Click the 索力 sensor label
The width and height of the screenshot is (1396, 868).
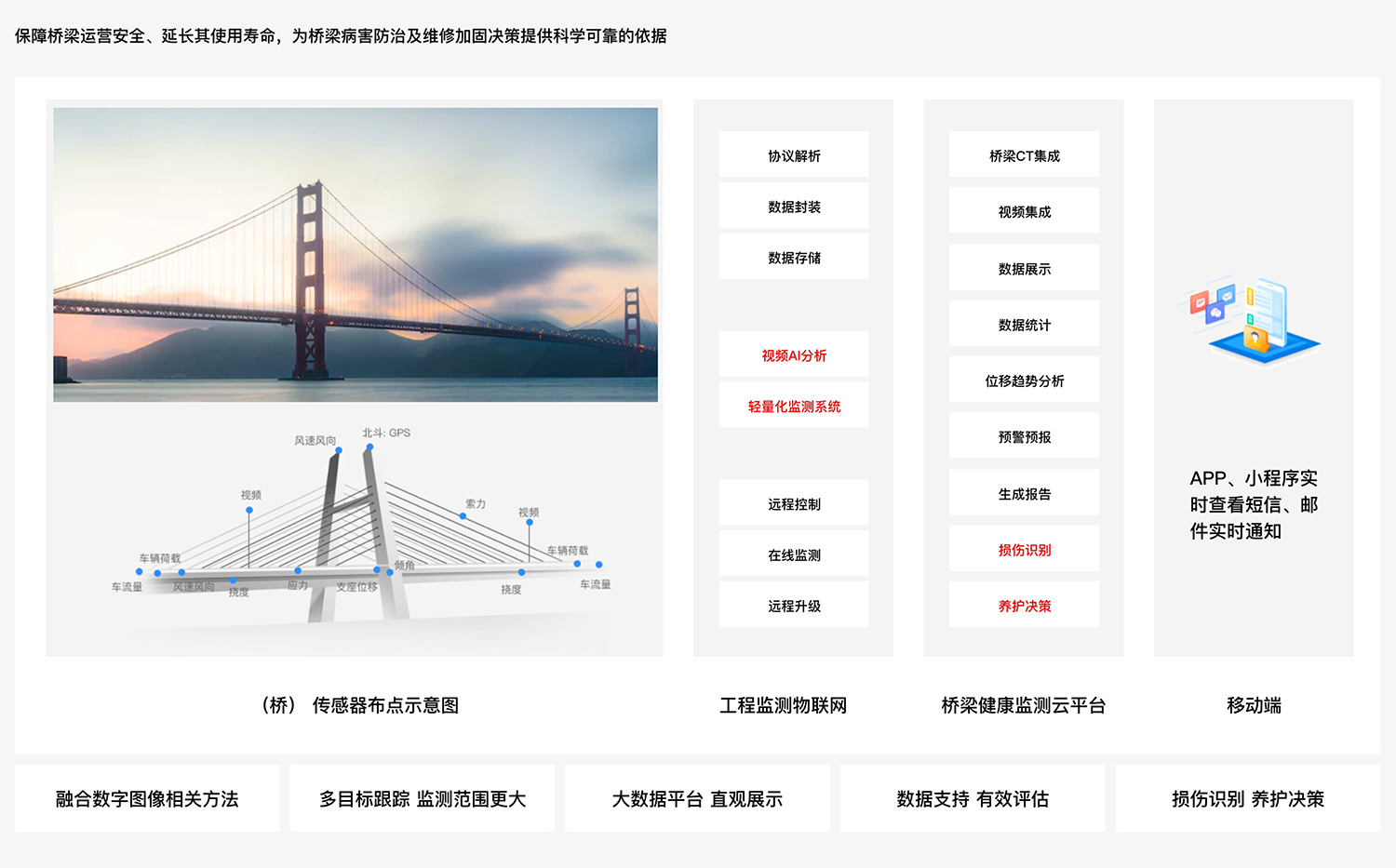point(476,503)
